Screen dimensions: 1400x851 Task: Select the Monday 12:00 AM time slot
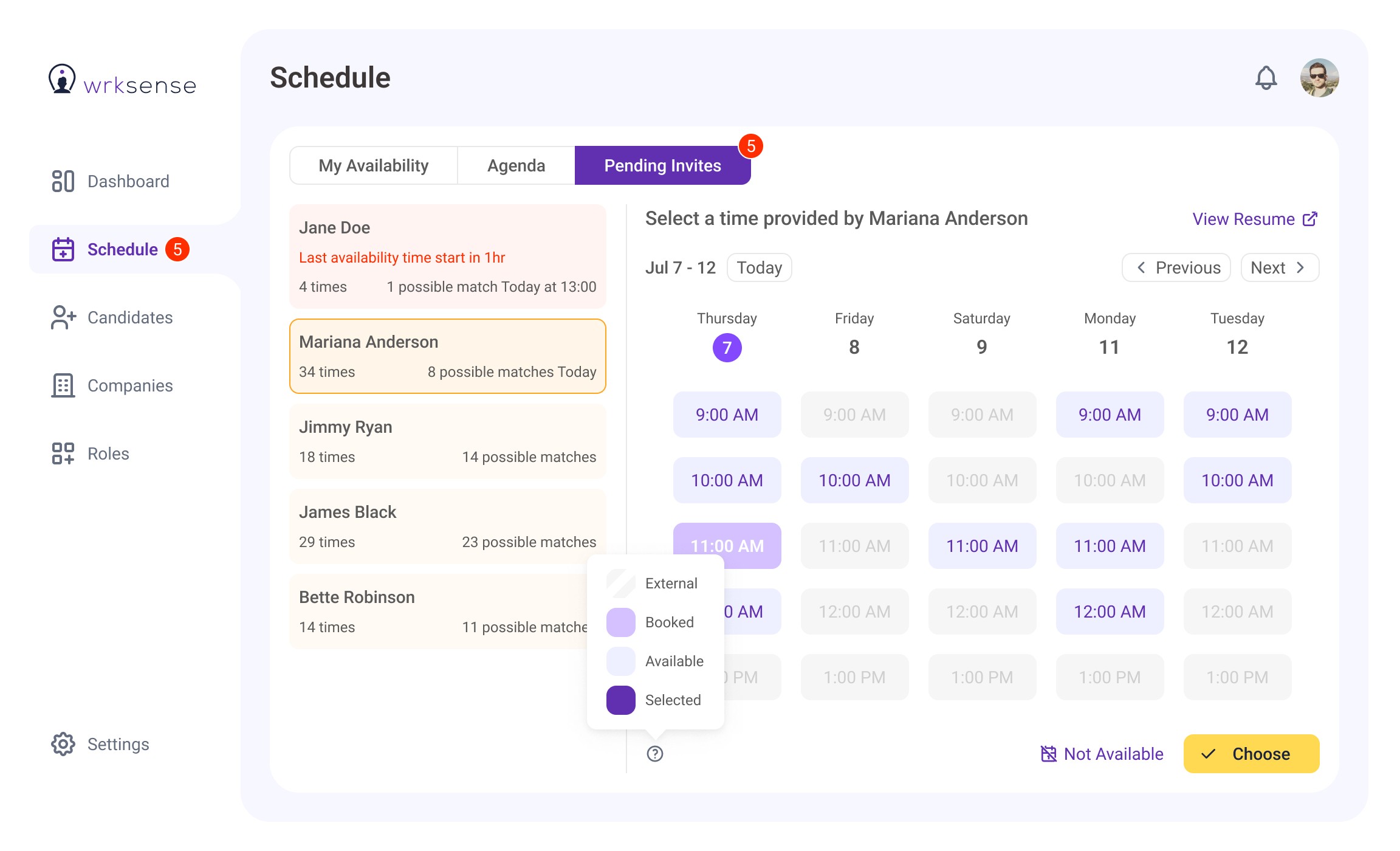[x=1110, y=612]
